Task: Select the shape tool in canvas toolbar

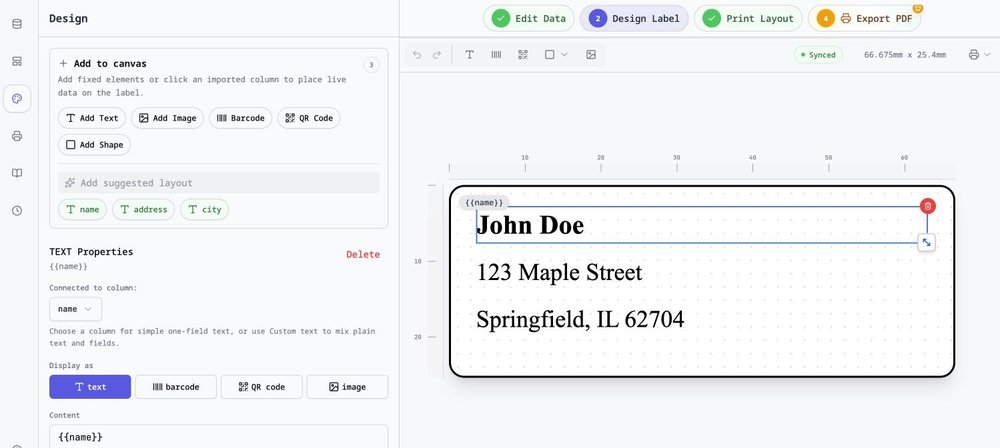Action: [550, 55]
